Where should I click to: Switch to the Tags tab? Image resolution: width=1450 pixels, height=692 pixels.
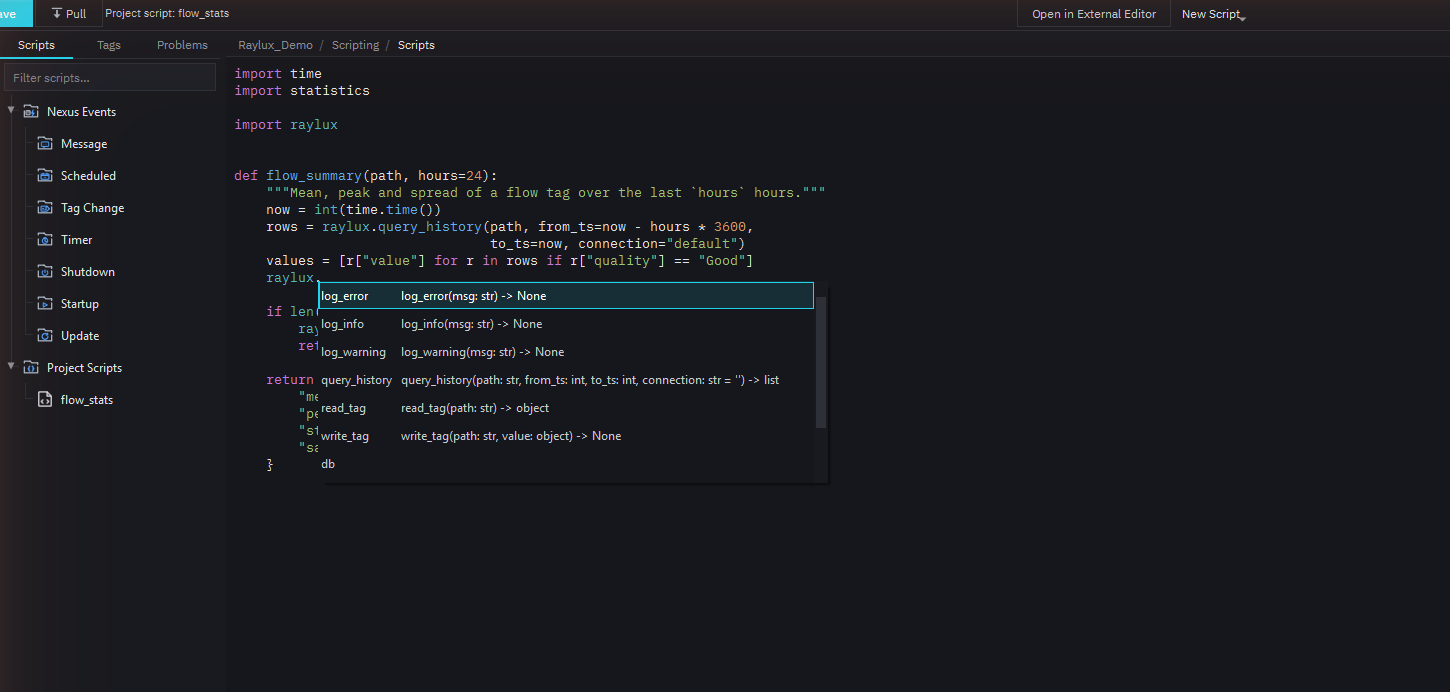point(109,45)
